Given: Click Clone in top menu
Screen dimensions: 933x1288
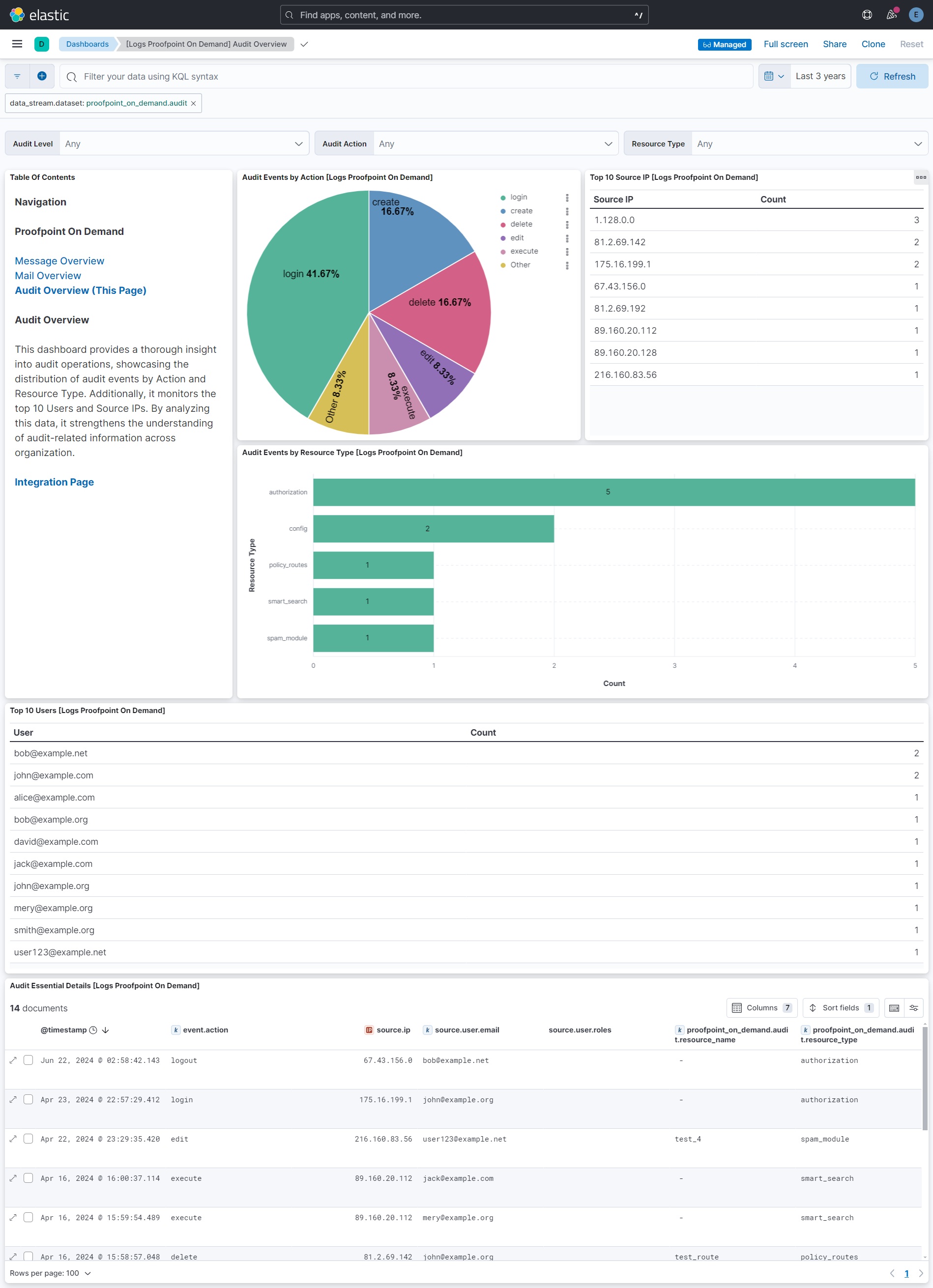Looking at the screenshot, I should click(873, 44).
